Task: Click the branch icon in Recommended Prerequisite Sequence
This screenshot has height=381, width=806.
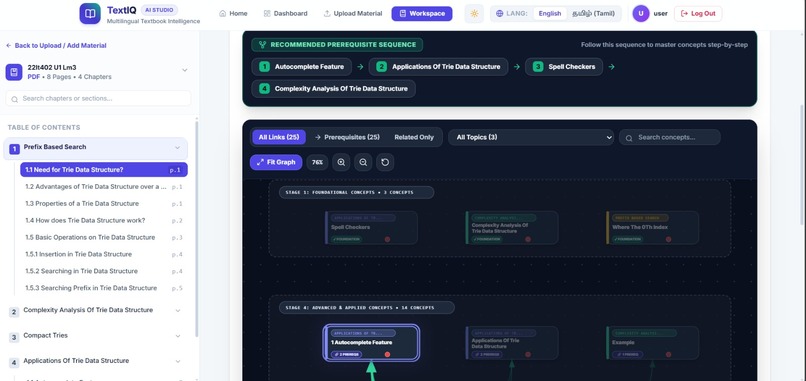Action: point(263,45)
